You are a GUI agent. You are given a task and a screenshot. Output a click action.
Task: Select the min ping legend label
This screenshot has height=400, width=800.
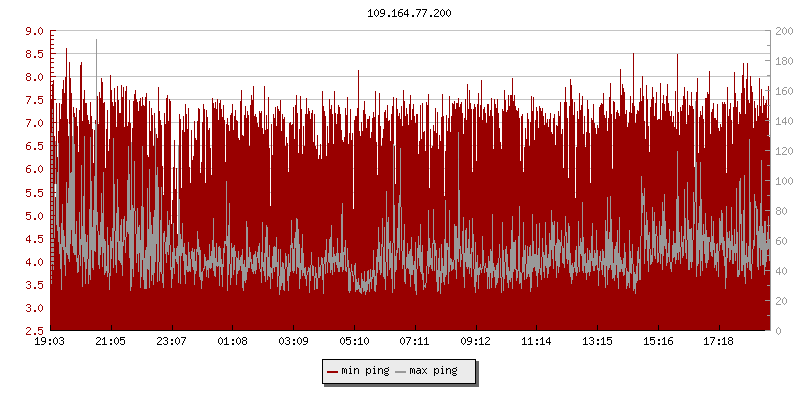365,371
